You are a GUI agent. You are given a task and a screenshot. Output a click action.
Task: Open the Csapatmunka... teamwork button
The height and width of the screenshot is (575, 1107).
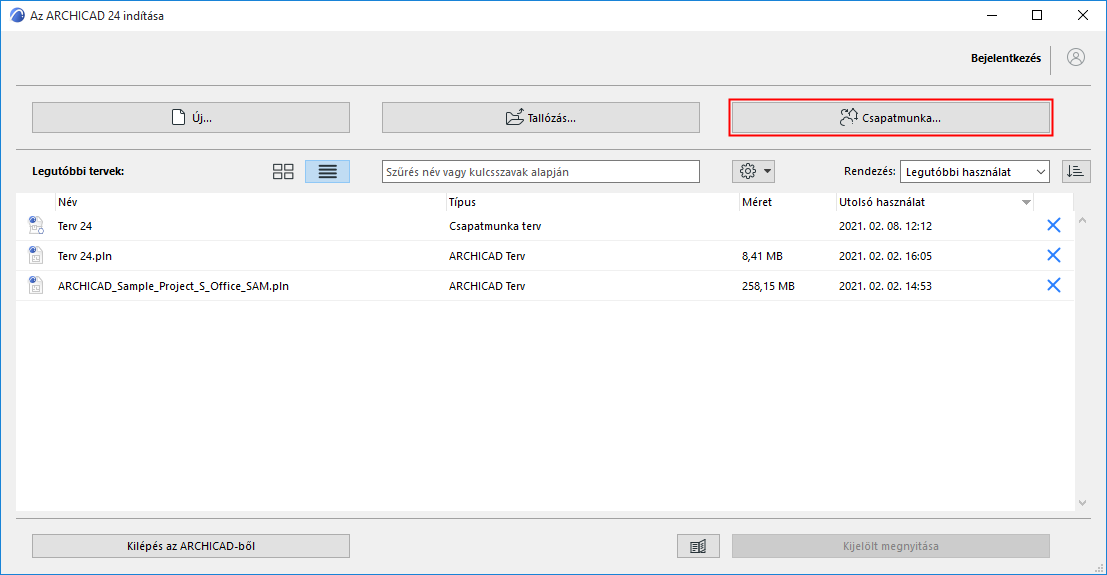tap(890, 117)
